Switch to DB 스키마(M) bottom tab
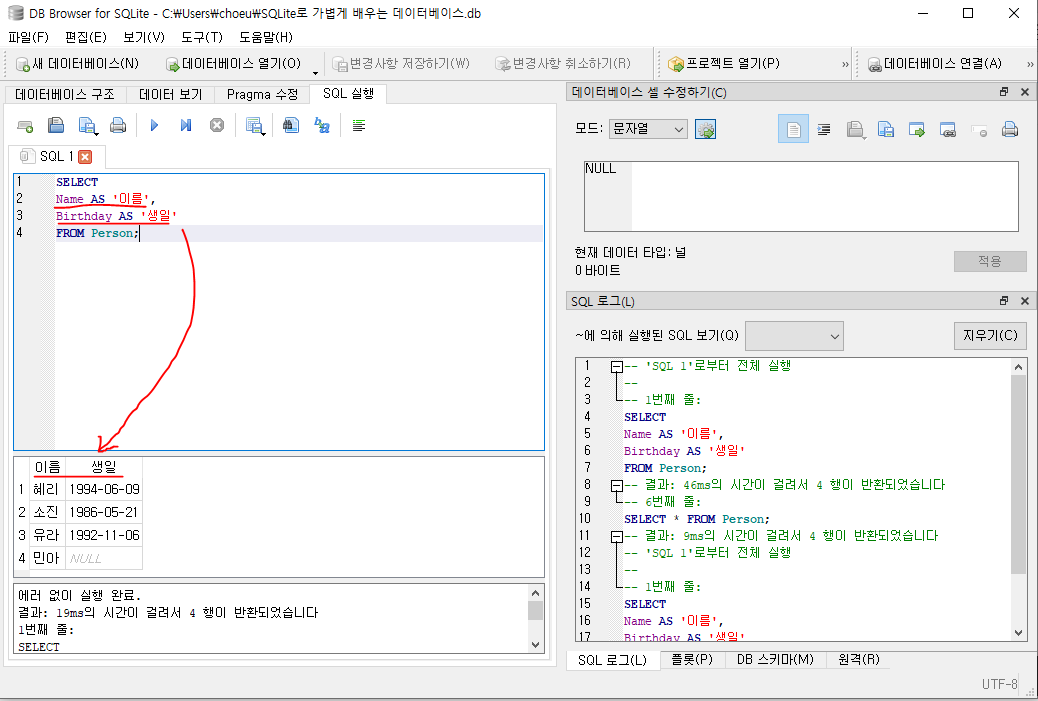This screenshot has width=1038, height=701. click(775, 660)
